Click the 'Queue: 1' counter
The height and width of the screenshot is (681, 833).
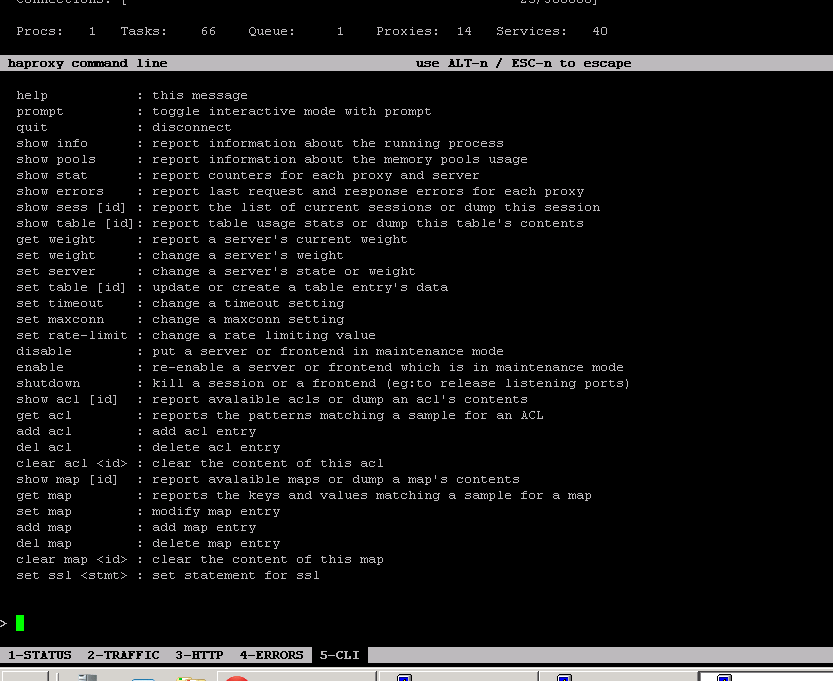296,31
